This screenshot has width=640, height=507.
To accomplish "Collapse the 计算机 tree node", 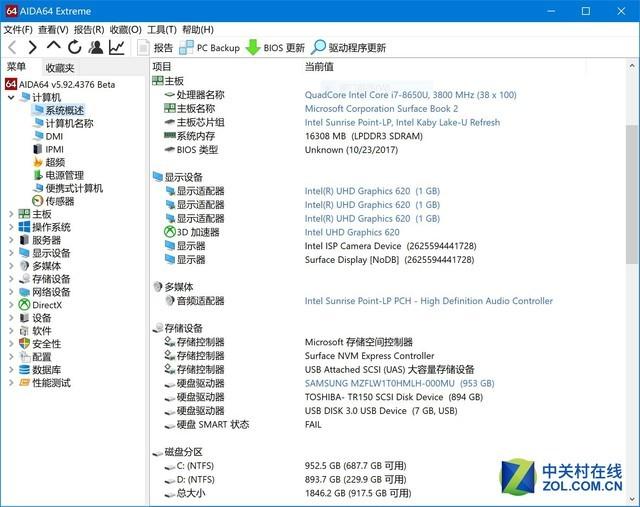I will (11, 97).
